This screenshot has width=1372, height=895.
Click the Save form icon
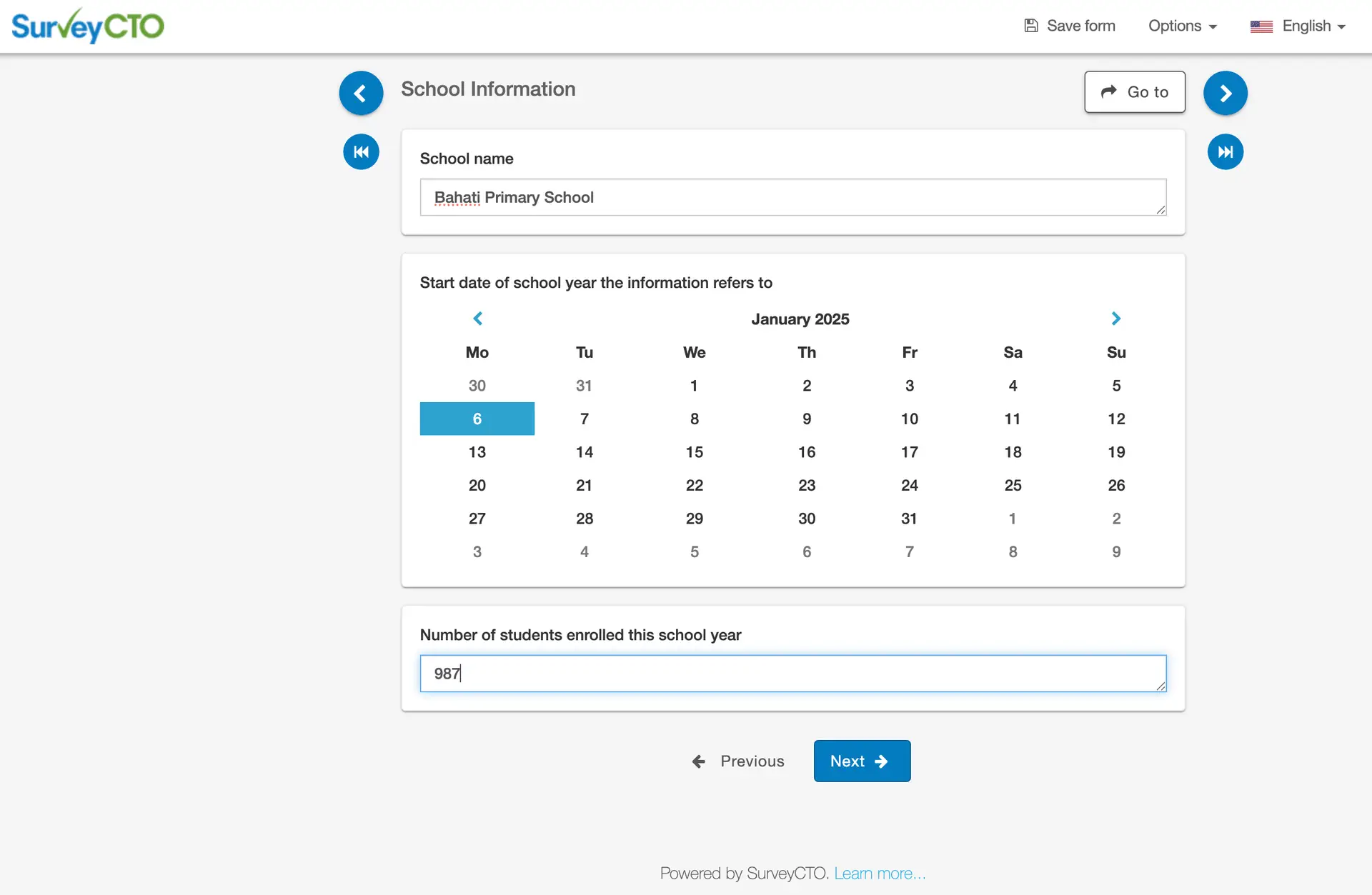click(1031, 25)
